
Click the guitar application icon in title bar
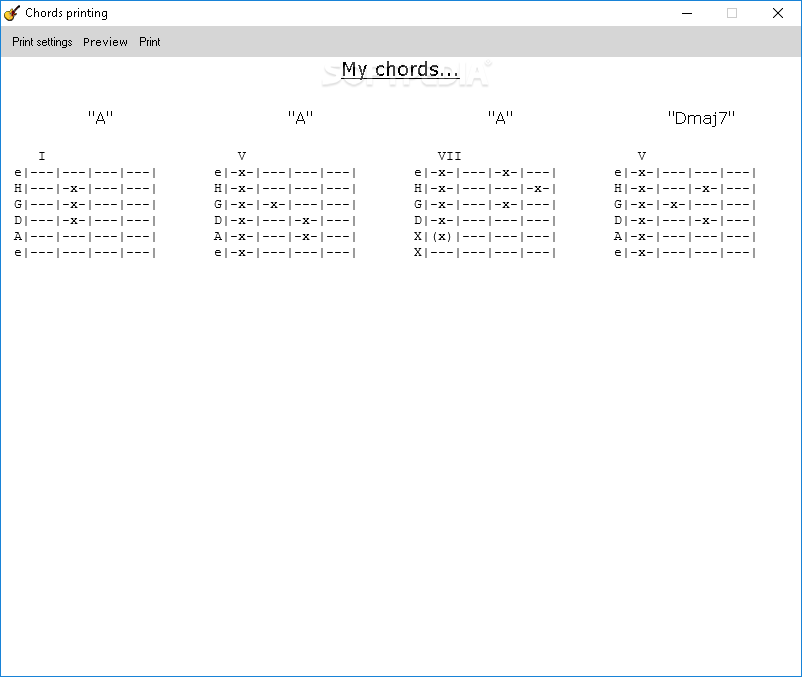coord(12,13)
